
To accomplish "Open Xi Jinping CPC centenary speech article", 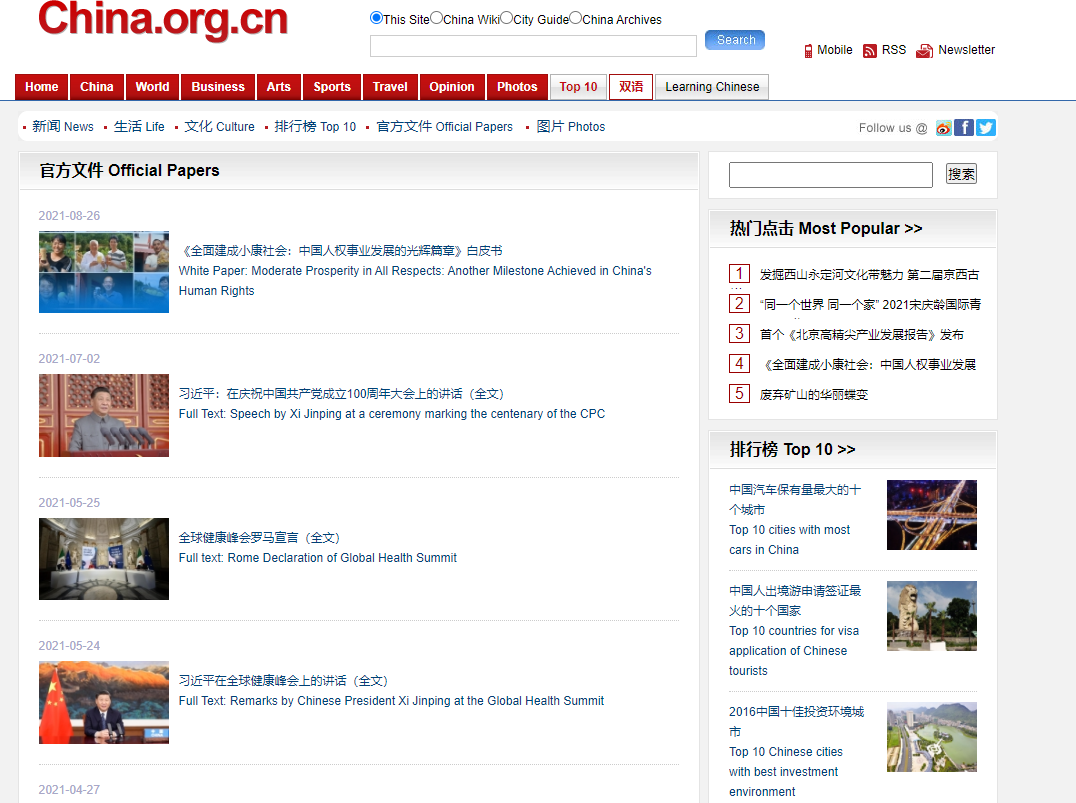I will coord(392,414).
